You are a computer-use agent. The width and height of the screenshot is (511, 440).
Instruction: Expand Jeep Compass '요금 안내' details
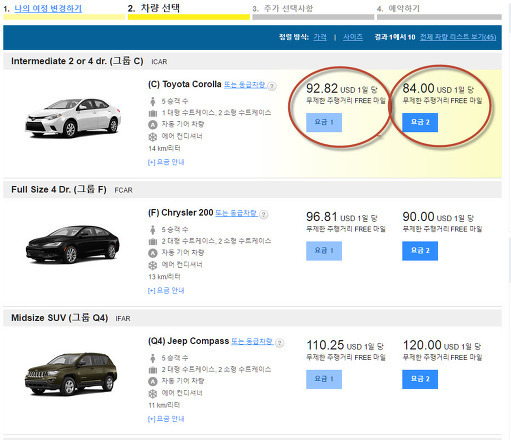tap(166, 419)
